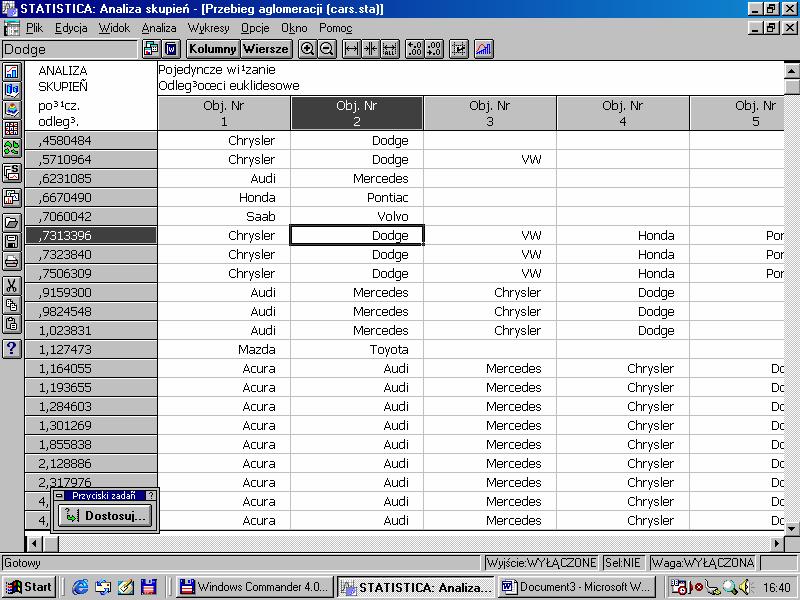800x600 pixels.
Task: Click the Zoom in magnifier icon
Action: (x=307, y=49)
